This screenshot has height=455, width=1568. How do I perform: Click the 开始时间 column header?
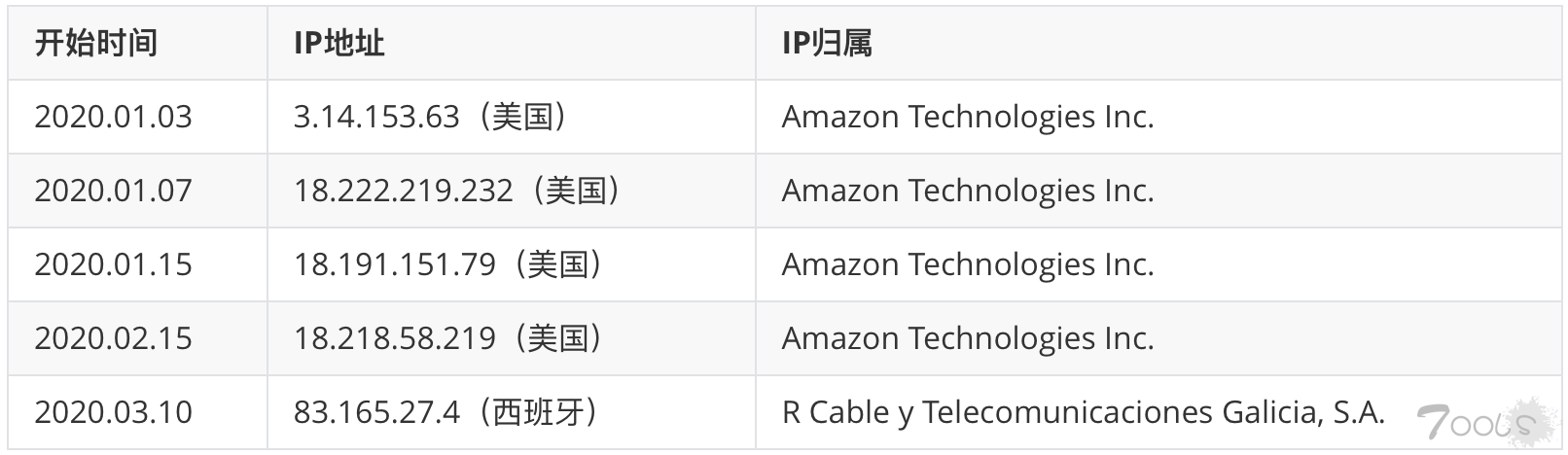[x=95, y=44]
